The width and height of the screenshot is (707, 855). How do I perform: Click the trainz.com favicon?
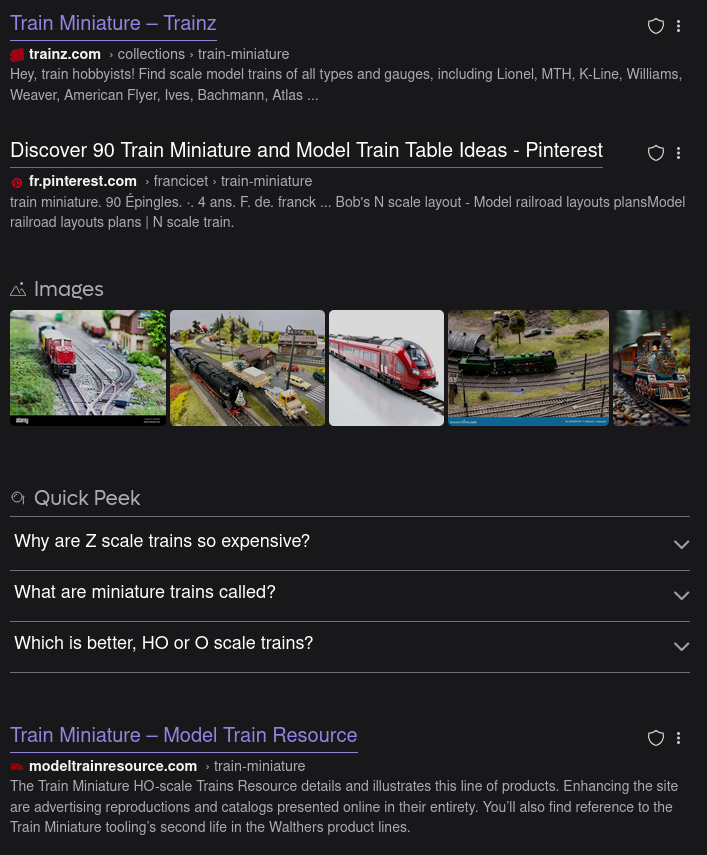coord(17,55)
